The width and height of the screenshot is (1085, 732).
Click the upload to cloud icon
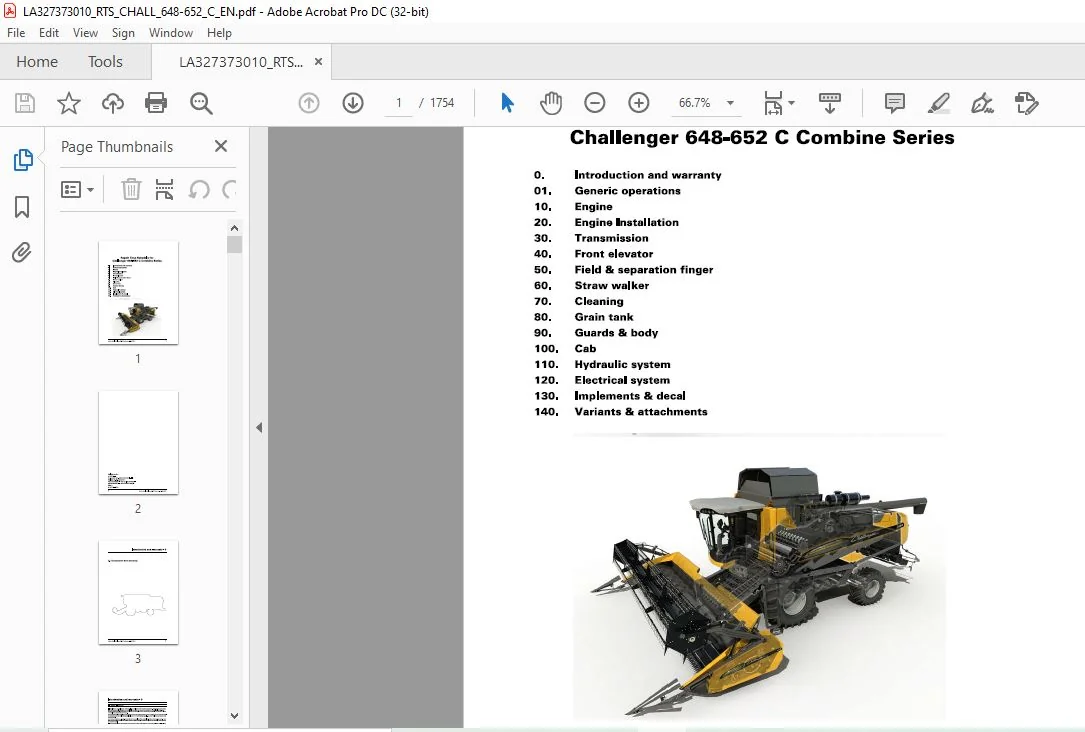113,103
